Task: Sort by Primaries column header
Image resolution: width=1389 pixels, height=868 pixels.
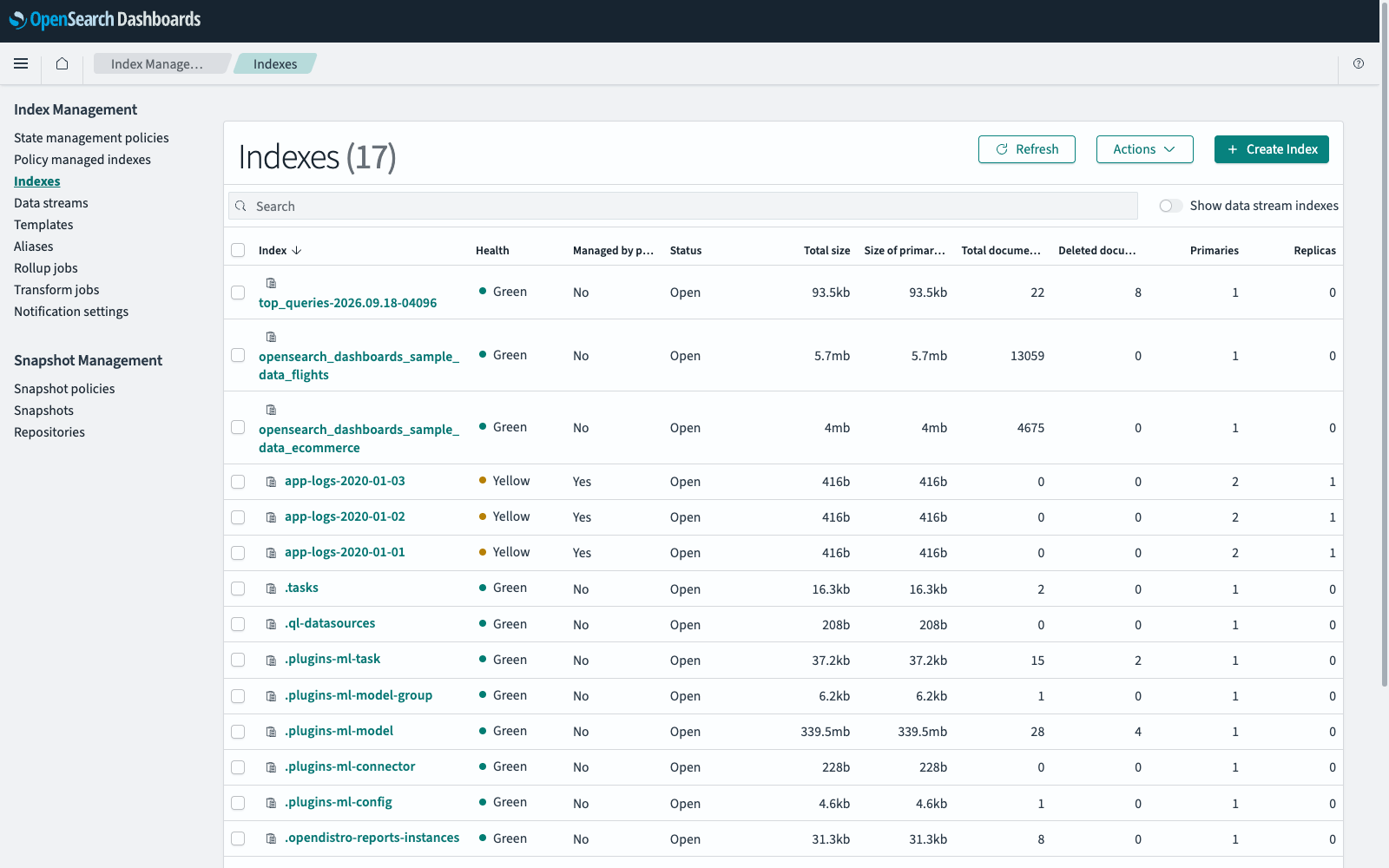Action: pyautogui.click(x=1214, y=250)
